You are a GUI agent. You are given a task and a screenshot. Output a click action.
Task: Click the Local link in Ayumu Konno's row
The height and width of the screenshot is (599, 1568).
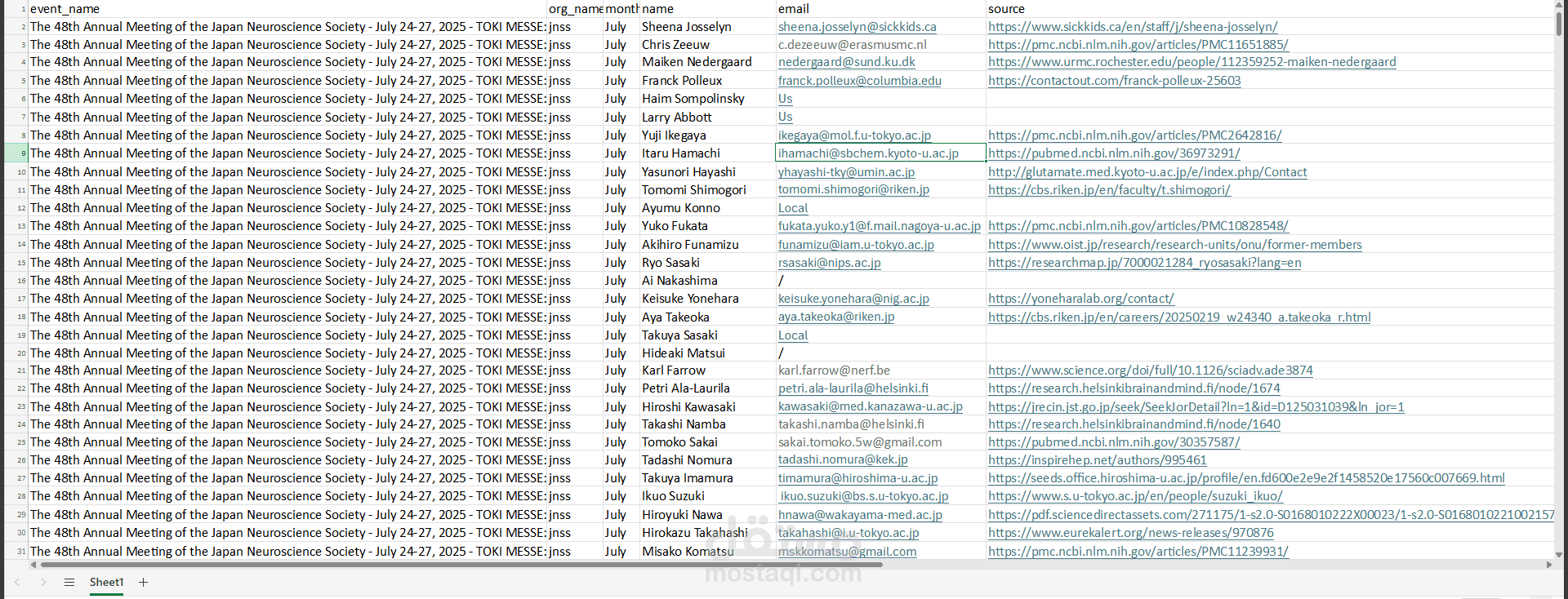click(792, 208)
